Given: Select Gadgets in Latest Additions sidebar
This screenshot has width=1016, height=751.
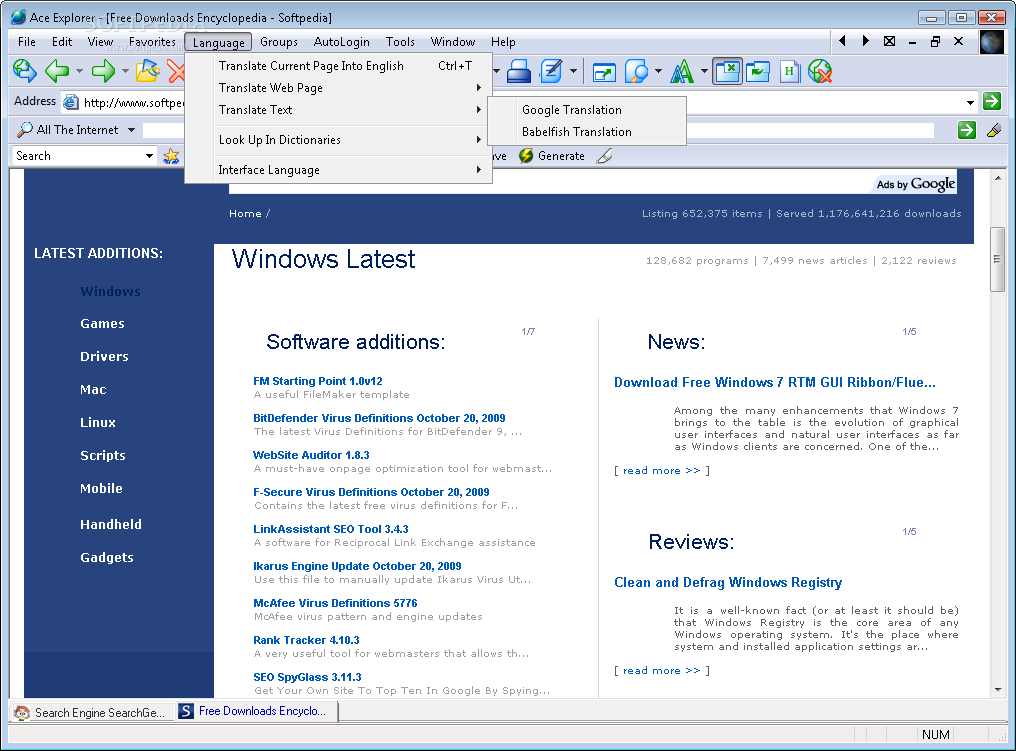Looking at the screenshot, I should (107, 557).
